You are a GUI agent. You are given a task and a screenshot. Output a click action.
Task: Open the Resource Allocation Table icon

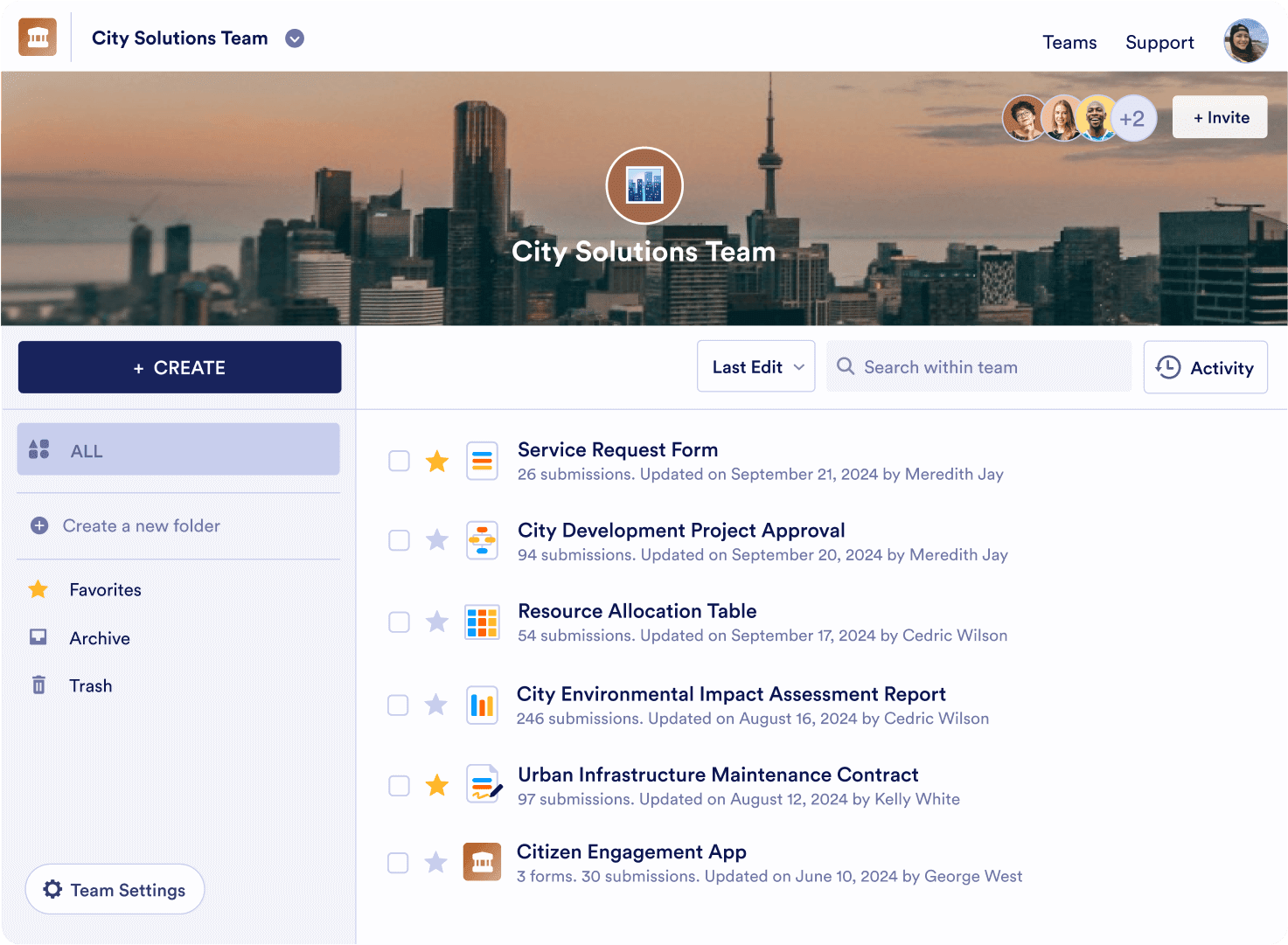point(482,622)
